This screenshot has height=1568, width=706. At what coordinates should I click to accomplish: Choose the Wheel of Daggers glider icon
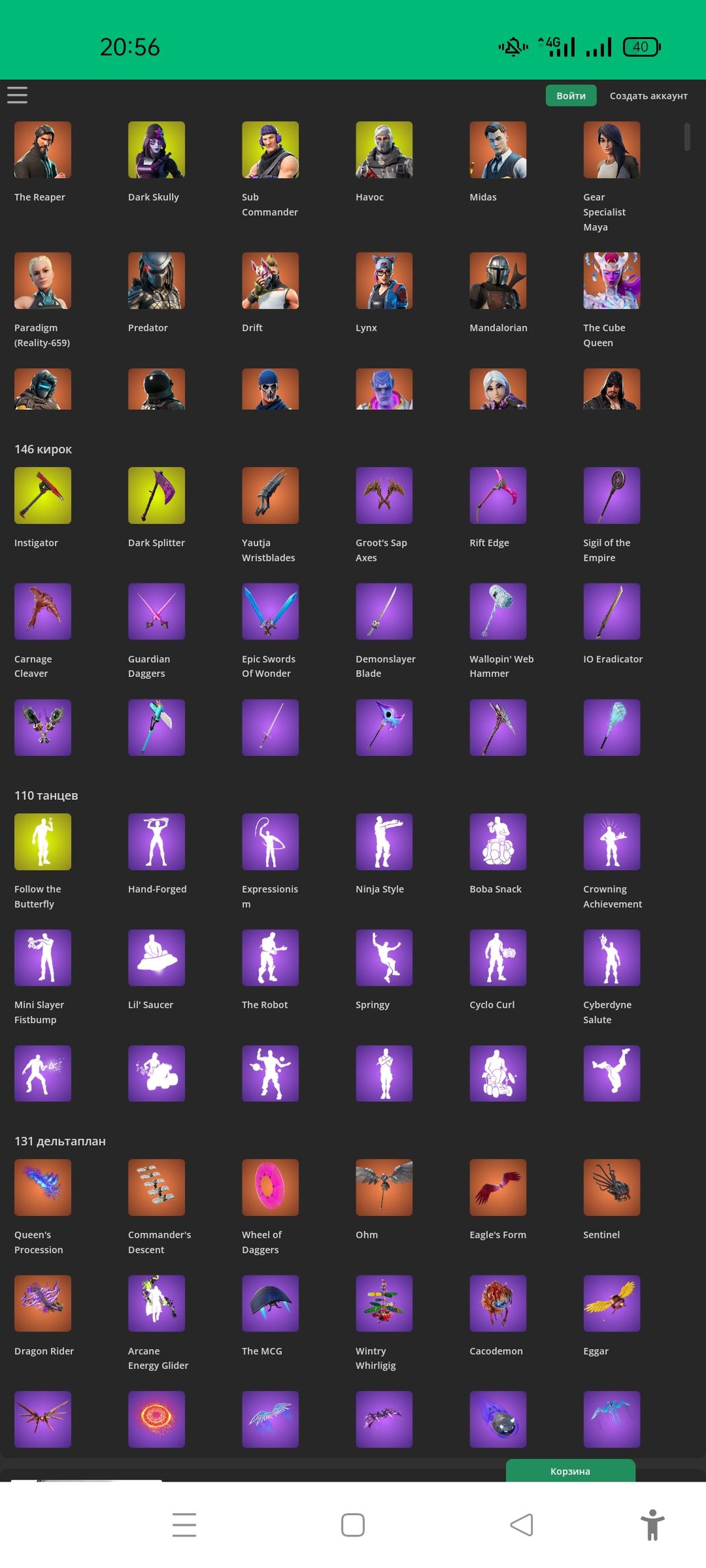(270, 1188)
